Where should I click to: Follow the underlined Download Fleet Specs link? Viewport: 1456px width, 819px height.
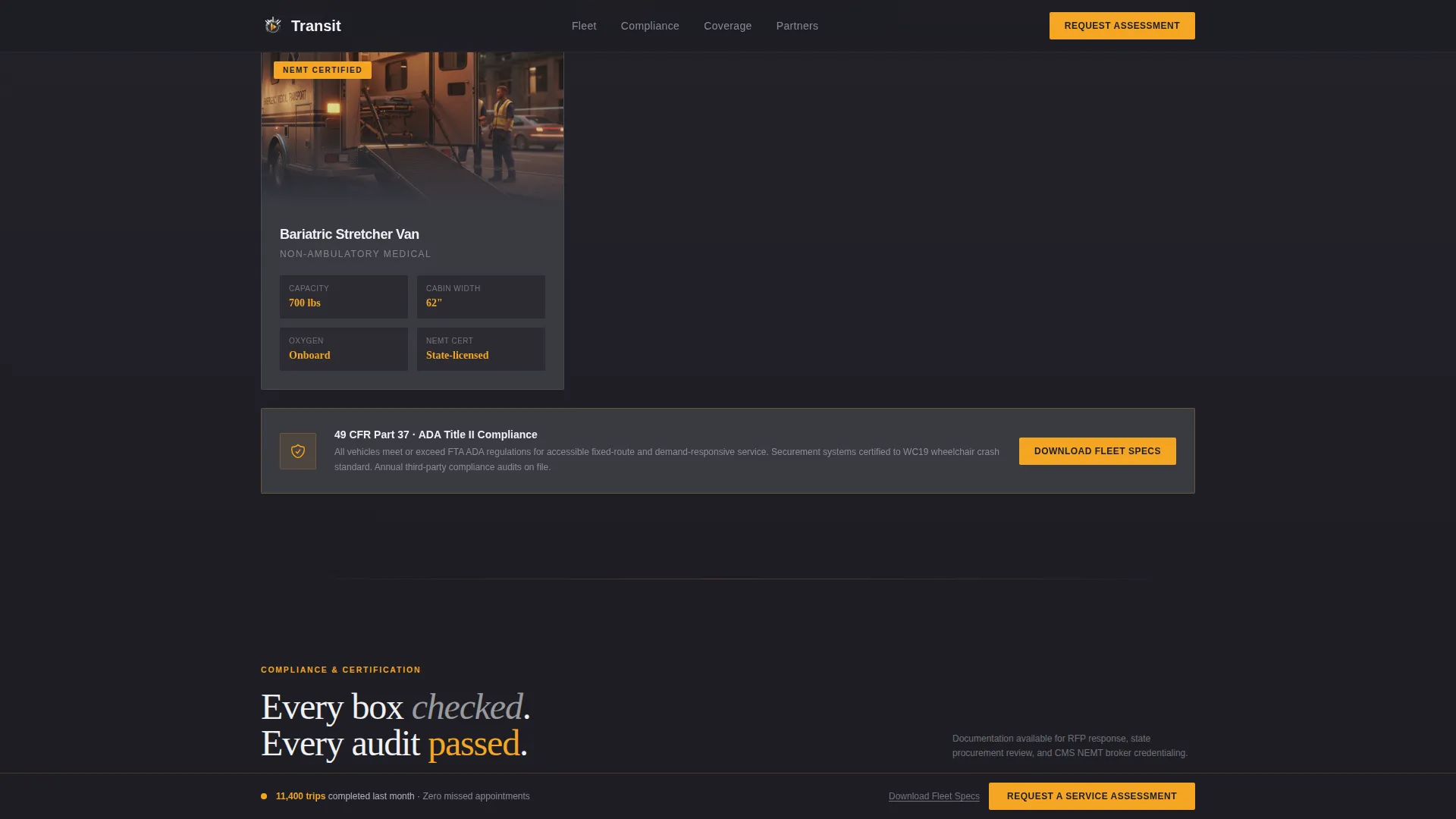934,796
